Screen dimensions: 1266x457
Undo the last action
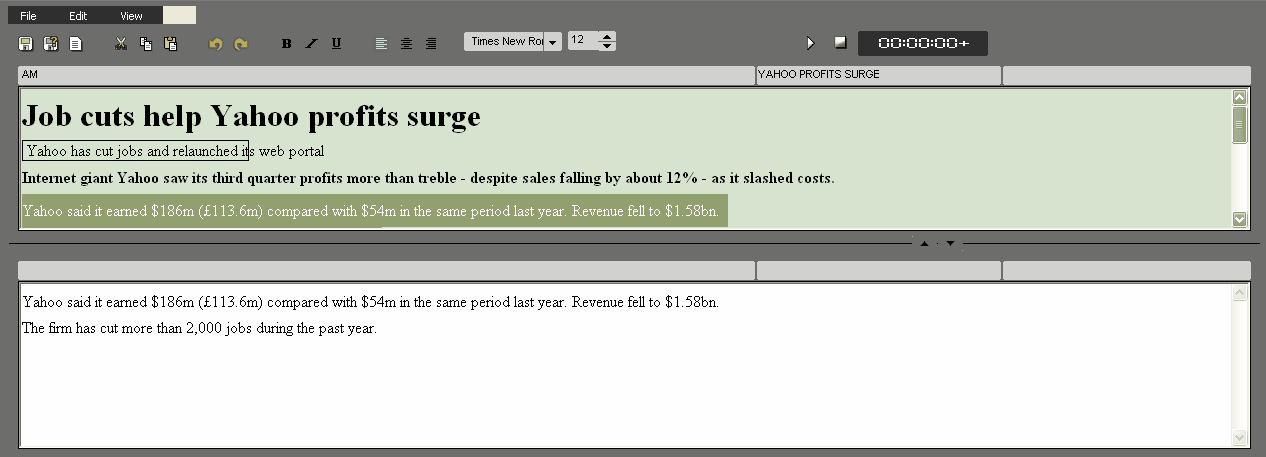216,44
